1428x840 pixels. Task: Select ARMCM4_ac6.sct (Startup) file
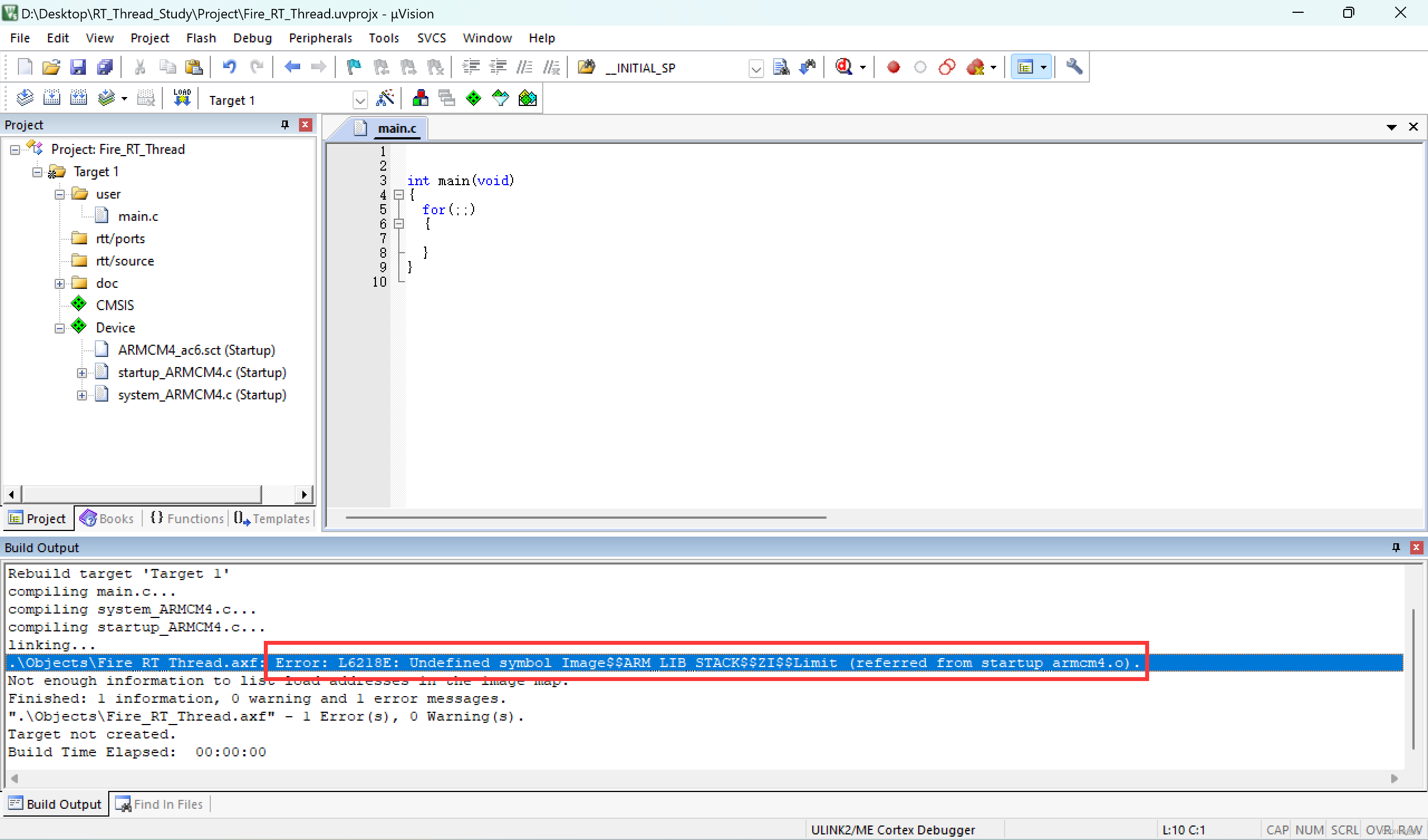pyautogui.click(x=196, y=350)
